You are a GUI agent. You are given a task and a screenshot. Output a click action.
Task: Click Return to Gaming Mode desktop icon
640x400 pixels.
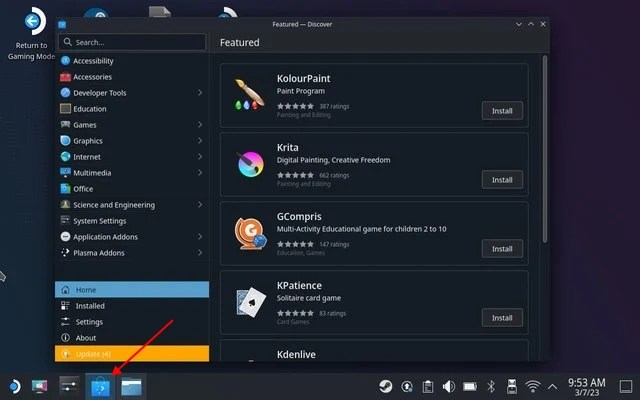[x=31, y=34]
